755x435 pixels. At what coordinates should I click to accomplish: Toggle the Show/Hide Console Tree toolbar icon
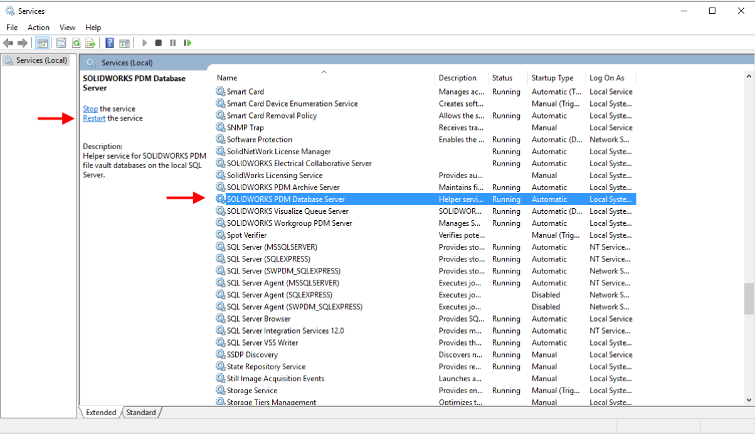pos(42,43)
